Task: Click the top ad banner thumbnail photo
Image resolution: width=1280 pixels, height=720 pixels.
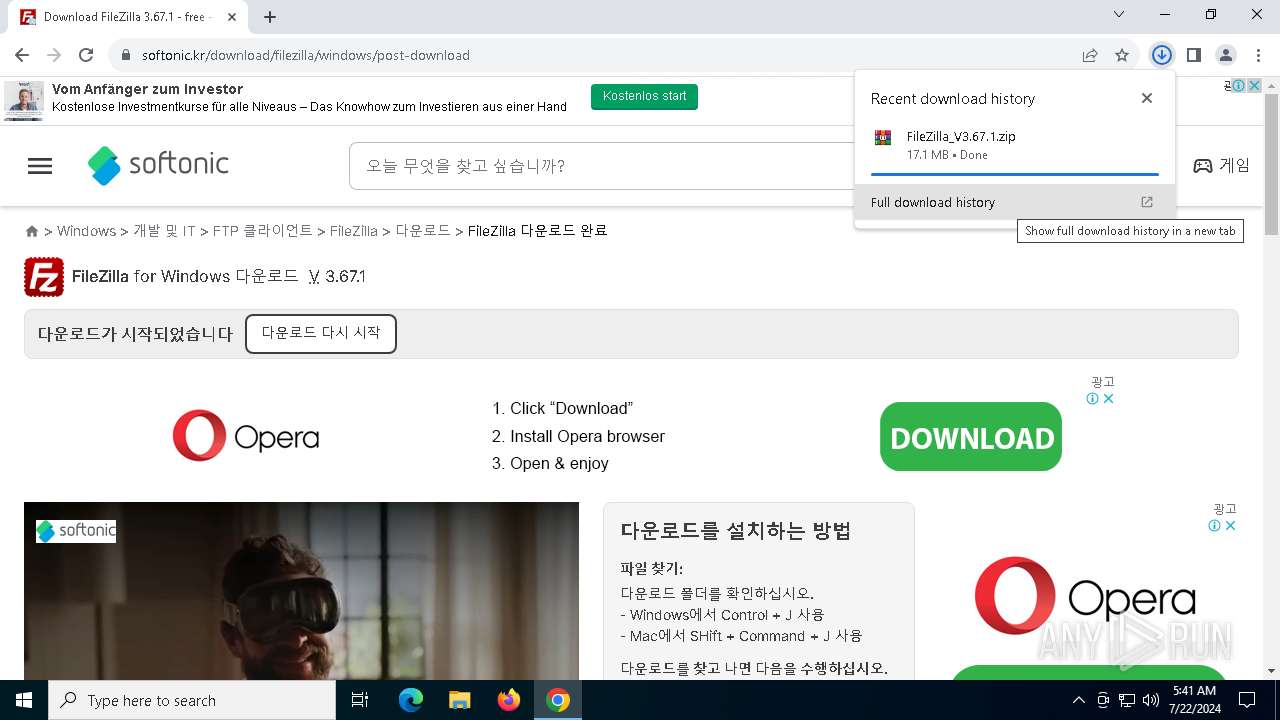Action: click(x=24, y=101)
